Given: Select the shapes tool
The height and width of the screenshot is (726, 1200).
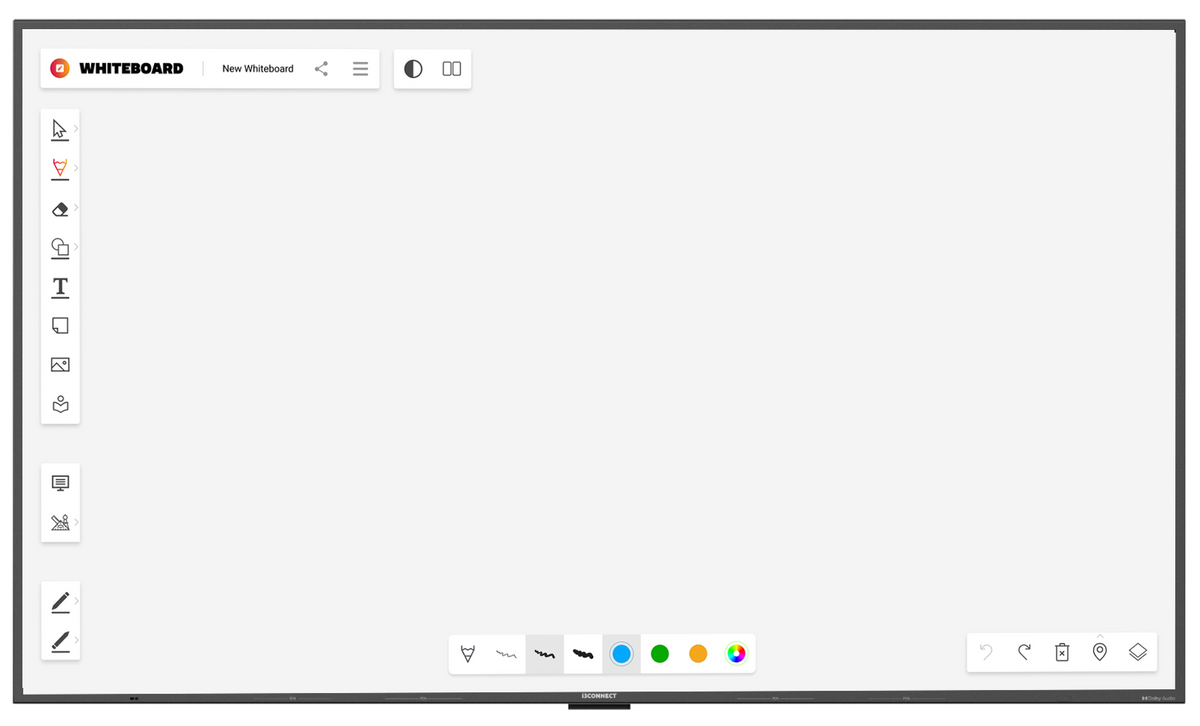Looking at the screenshot, I should click(59, 248).
